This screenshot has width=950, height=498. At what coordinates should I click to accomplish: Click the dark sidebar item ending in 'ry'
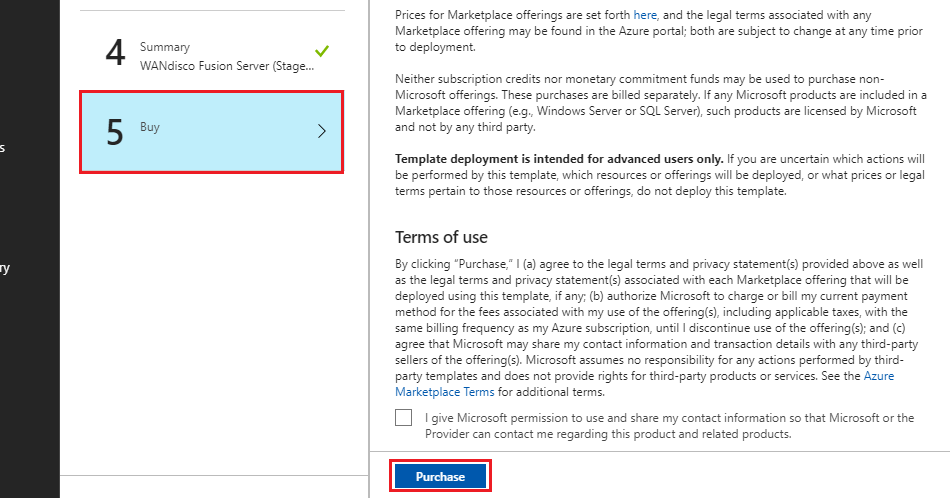click(5, 268)
